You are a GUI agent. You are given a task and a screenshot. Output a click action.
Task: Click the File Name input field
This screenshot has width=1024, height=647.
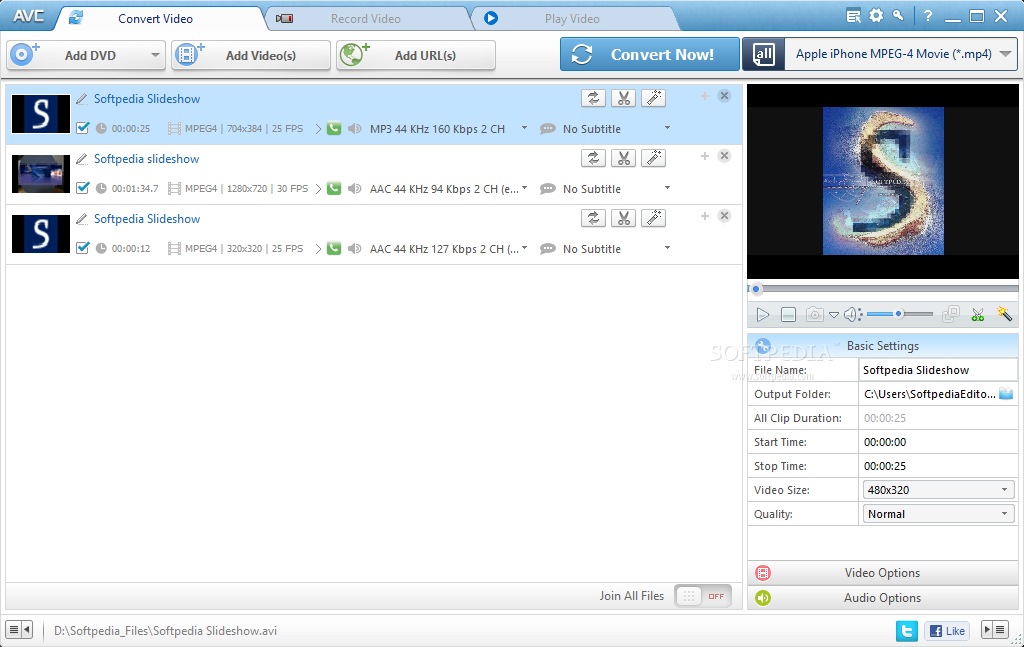(938, 370)
